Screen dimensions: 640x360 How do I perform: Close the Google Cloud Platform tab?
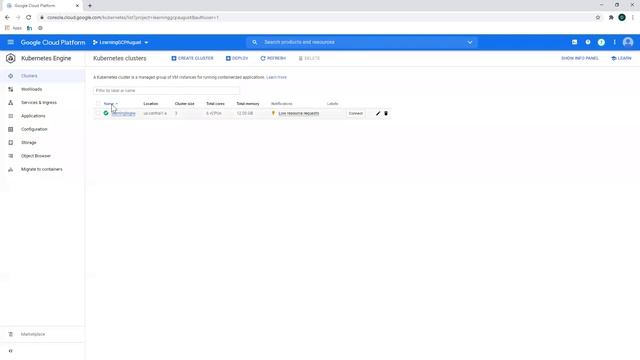77,6
